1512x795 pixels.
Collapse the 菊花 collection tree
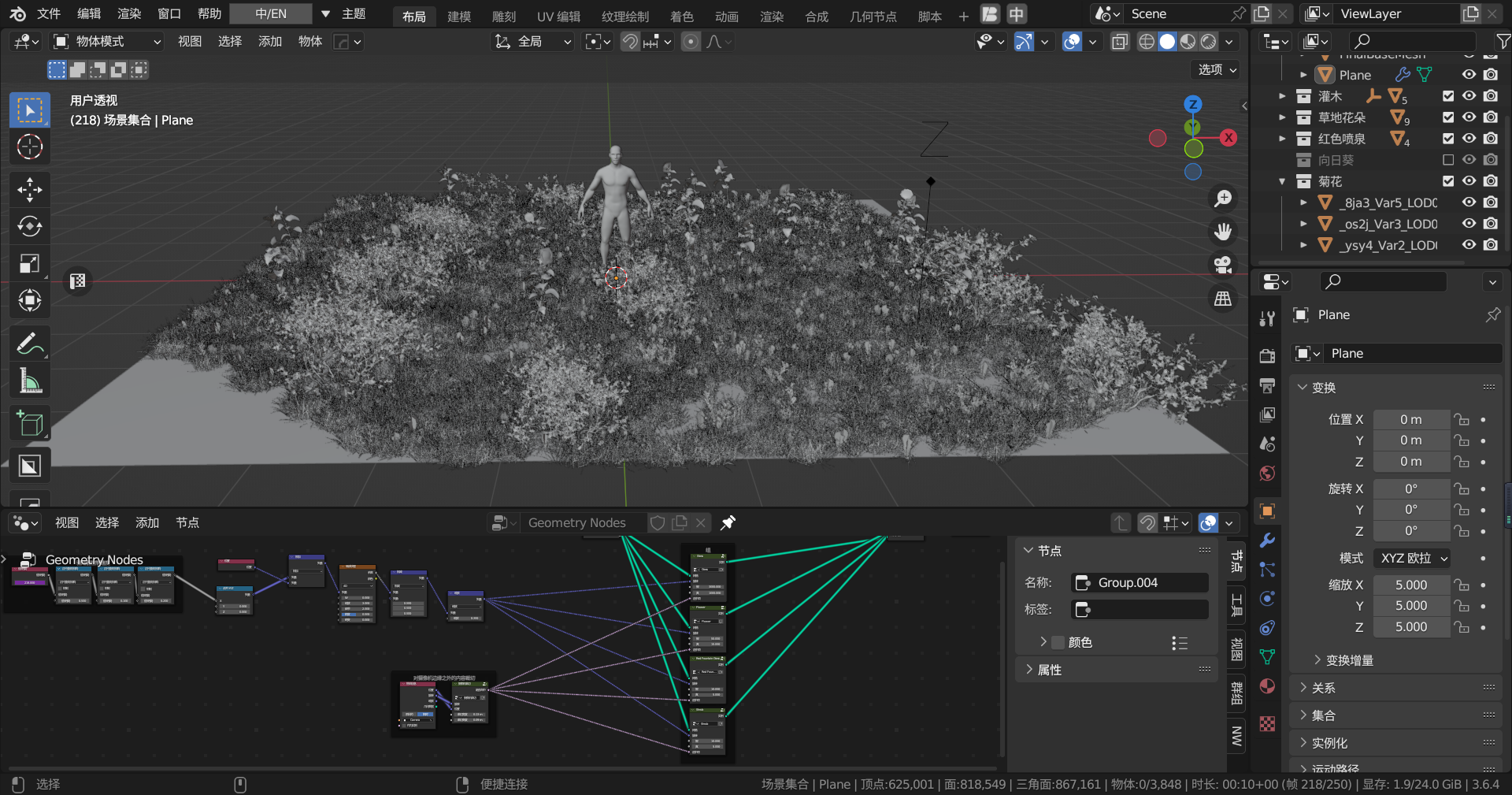coord(1282,181)
